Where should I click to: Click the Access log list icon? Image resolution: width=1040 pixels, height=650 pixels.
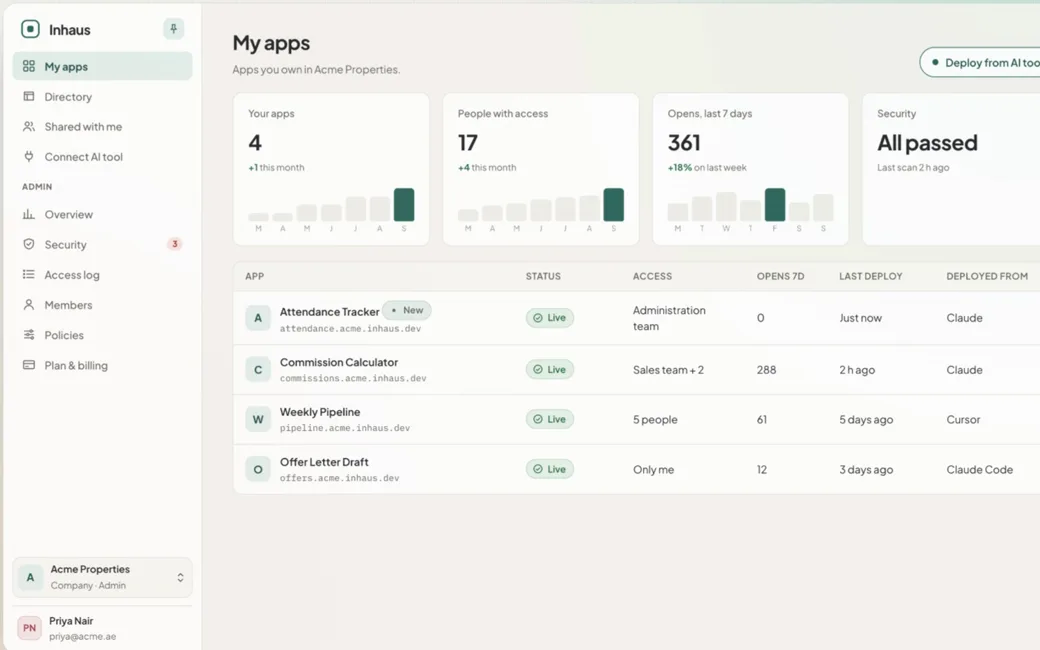tap(29, 274)
